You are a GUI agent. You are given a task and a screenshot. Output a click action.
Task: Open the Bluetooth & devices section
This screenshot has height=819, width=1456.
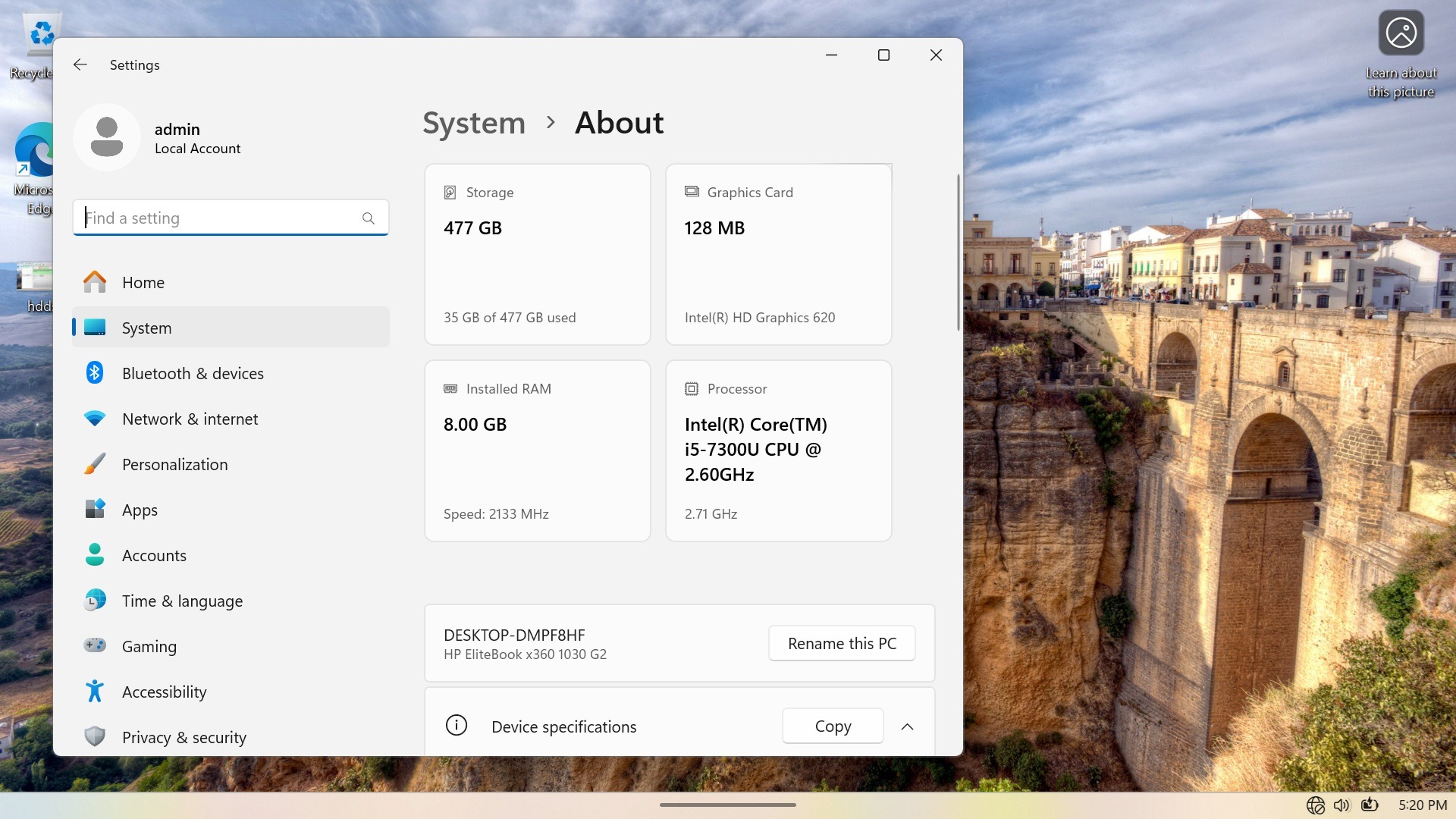coord(193,373)
